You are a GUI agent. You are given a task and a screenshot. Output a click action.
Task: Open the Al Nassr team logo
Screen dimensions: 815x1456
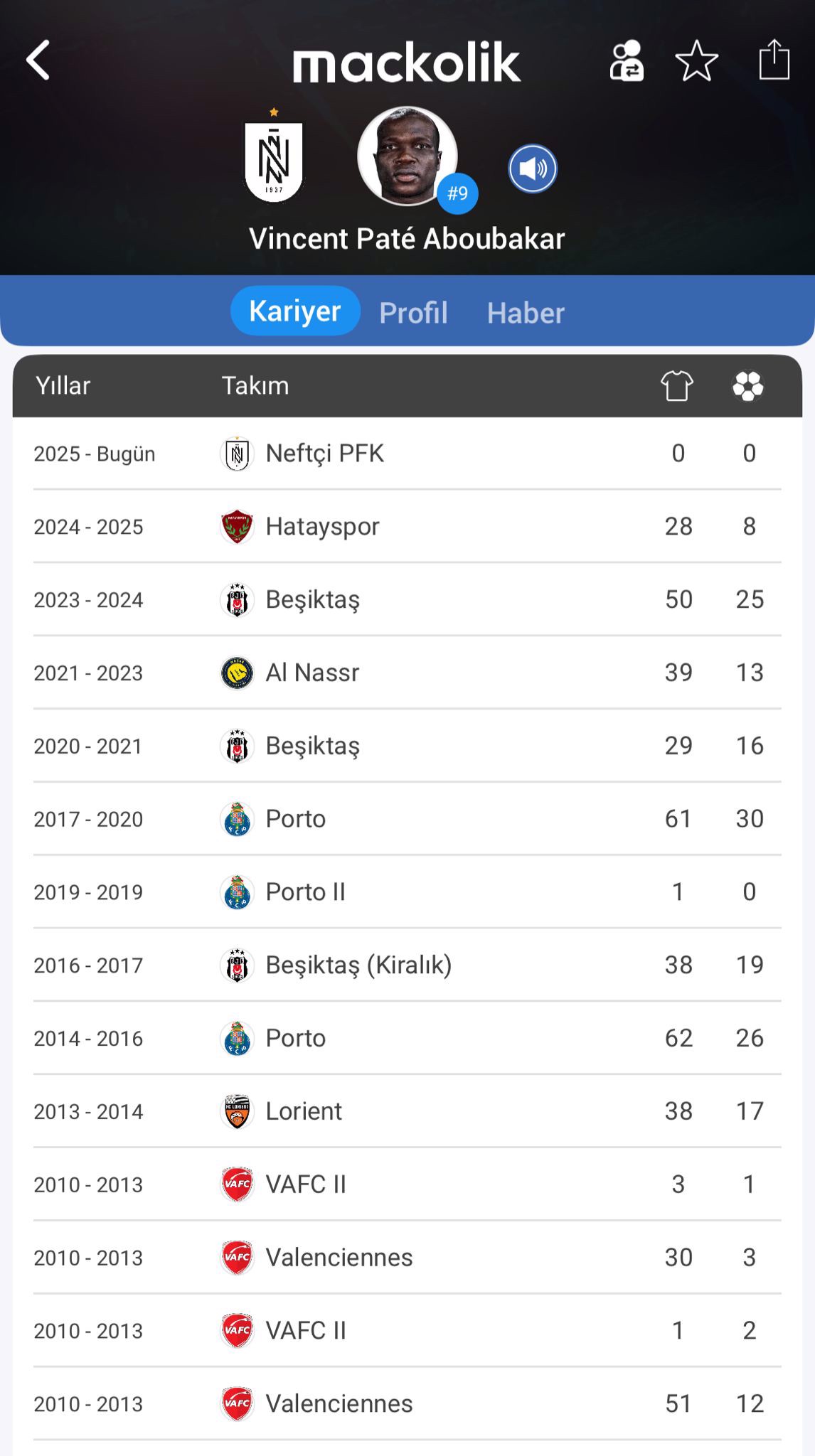[237, 673]
